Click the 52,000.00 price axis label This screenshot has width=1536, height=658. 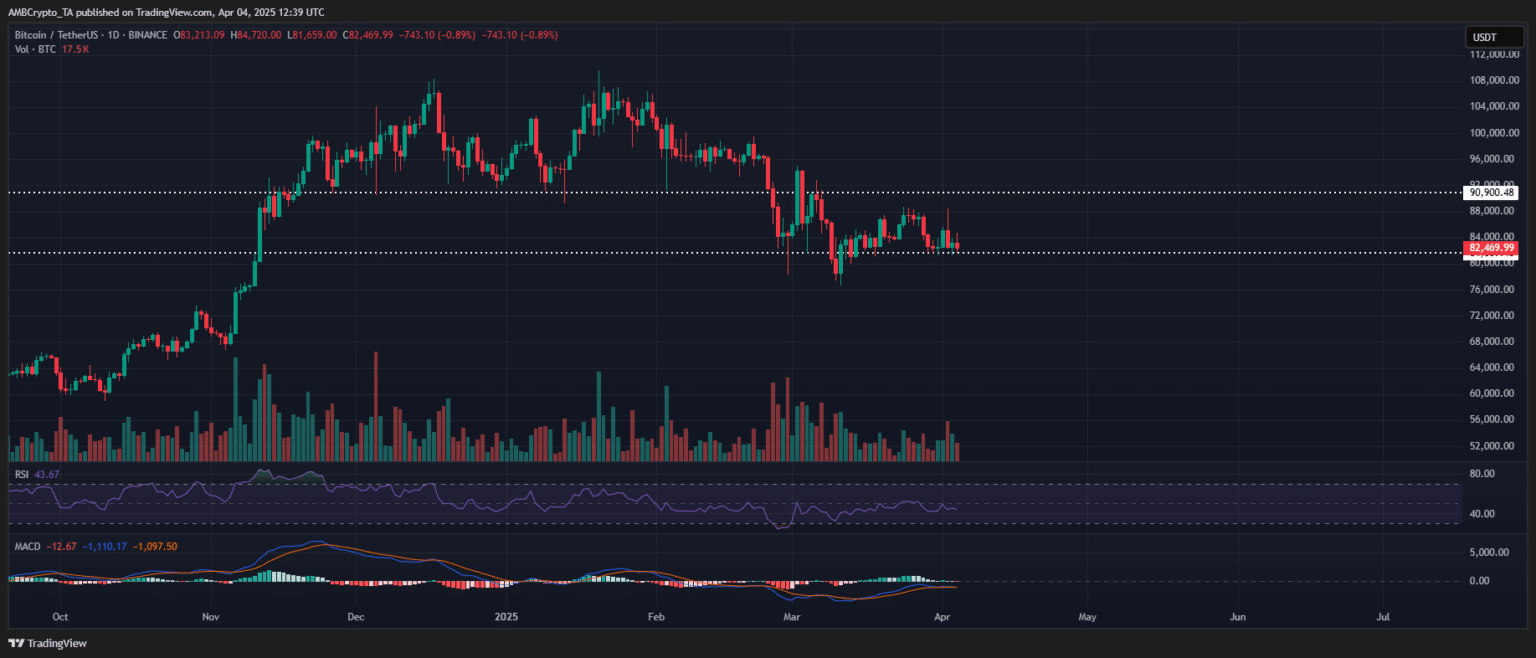[x=1494, y=445]
